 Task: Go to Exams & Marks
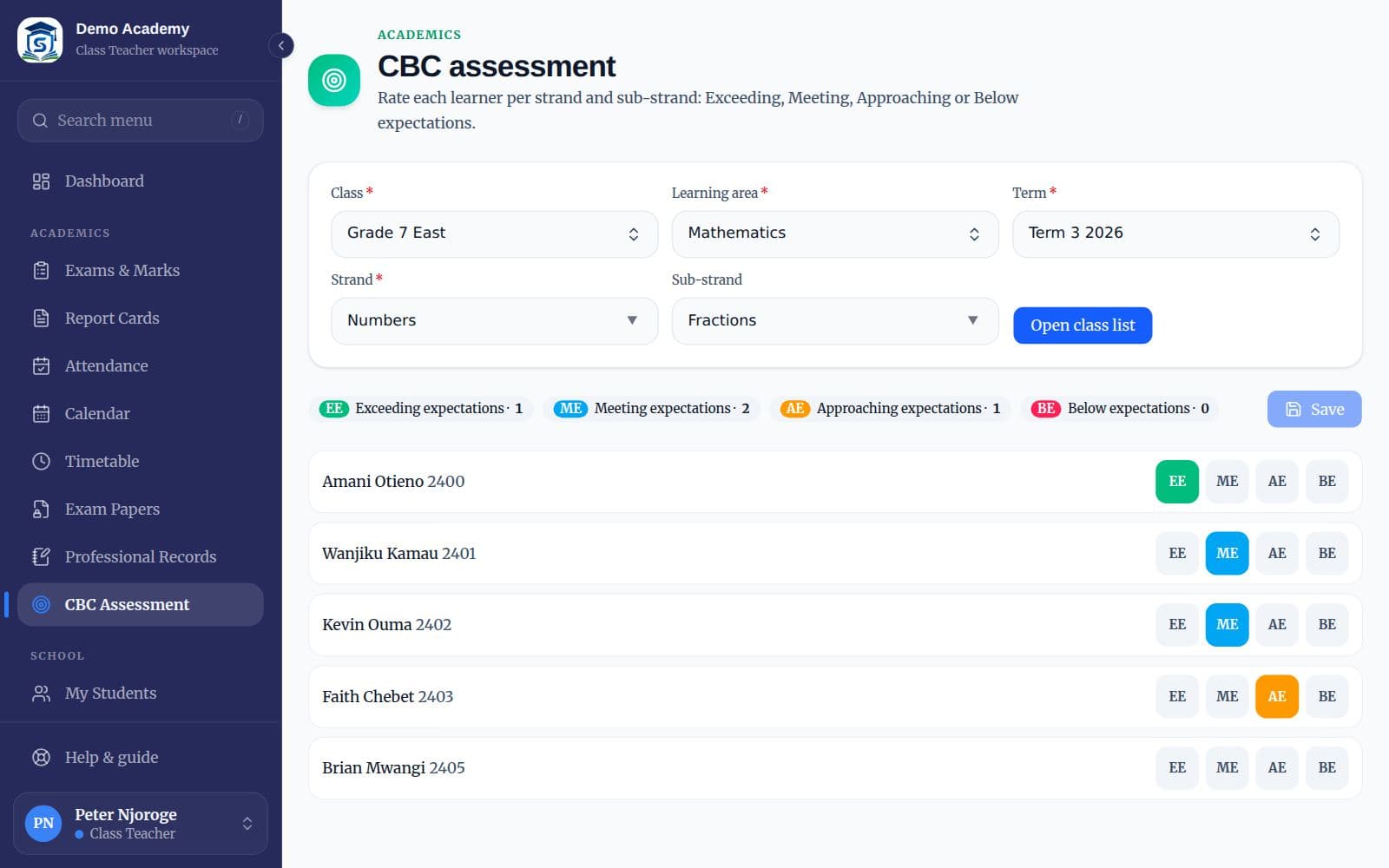click(x=141, y=271)
